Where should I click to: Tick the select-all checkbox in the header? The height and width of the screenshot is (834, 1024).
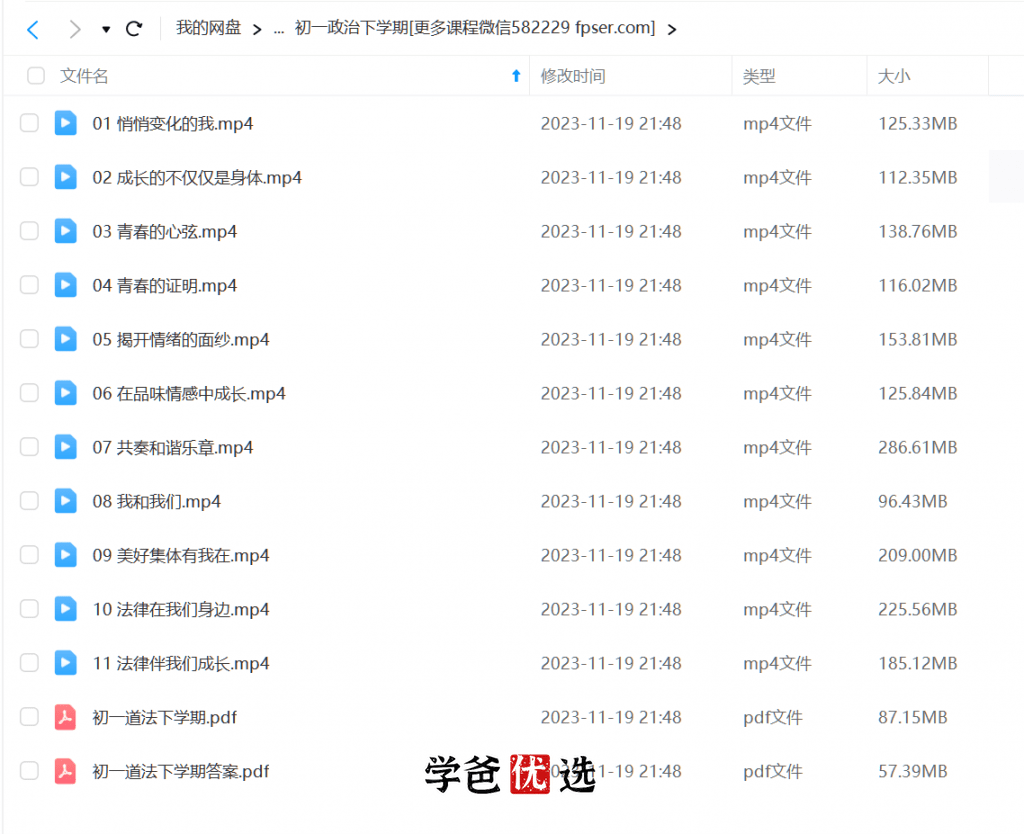pyautogui.click(x=36, y=76)
